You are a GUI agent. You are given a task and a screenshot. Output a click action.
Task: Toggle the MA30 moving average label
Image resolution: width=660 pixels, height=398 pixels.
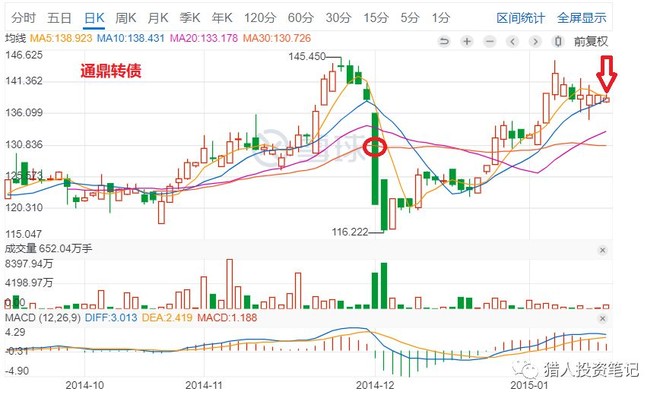click(x=277, y=38)
